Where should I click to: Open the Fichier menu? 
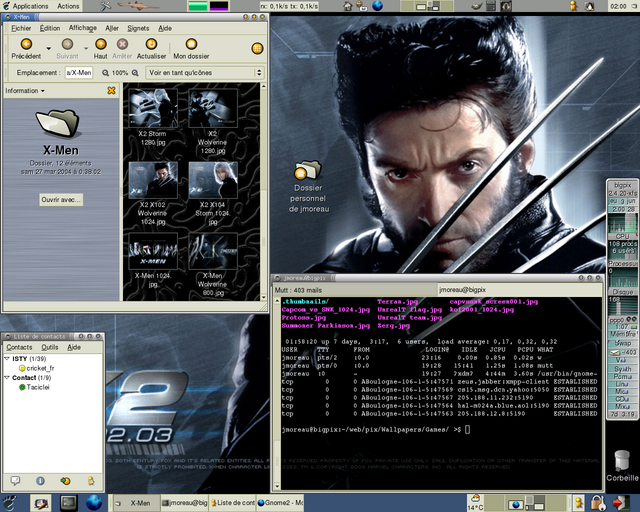(x=21, y=28)
